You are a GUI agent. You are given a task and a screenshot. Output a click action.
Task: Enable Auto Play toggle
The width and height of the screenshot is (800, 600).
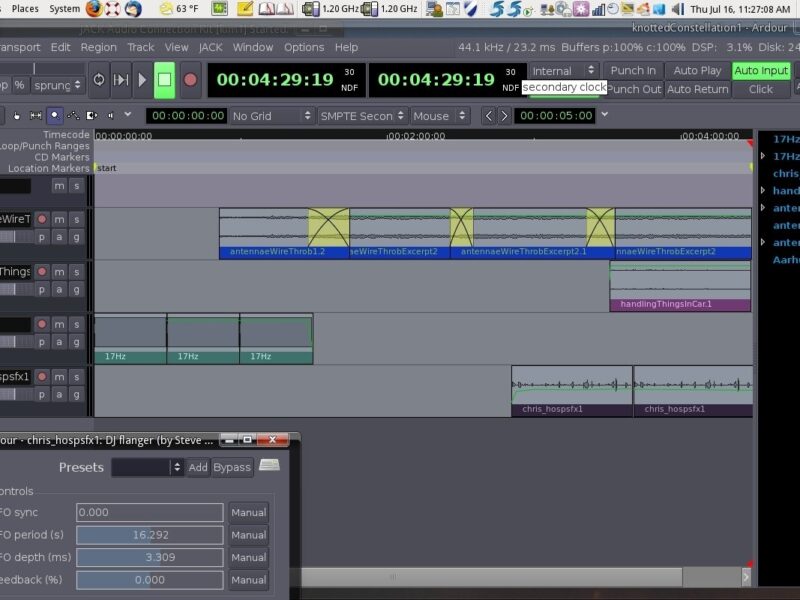pyautogui.click(x=697, y=71)
